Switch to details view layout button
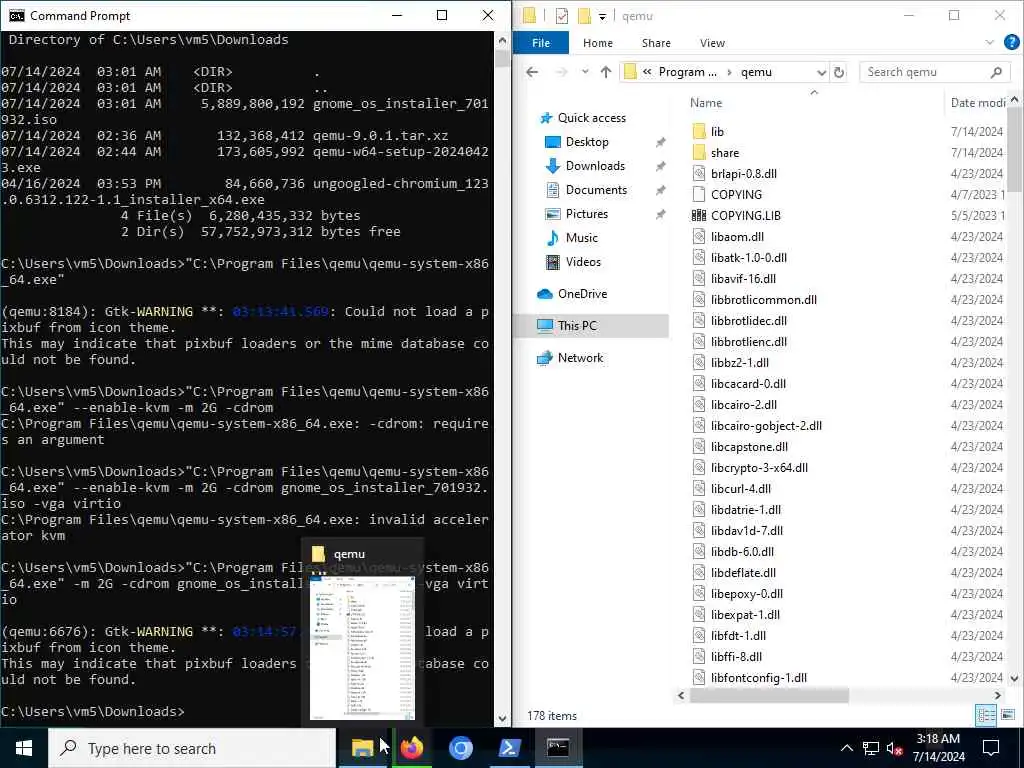 pos(985,714)
